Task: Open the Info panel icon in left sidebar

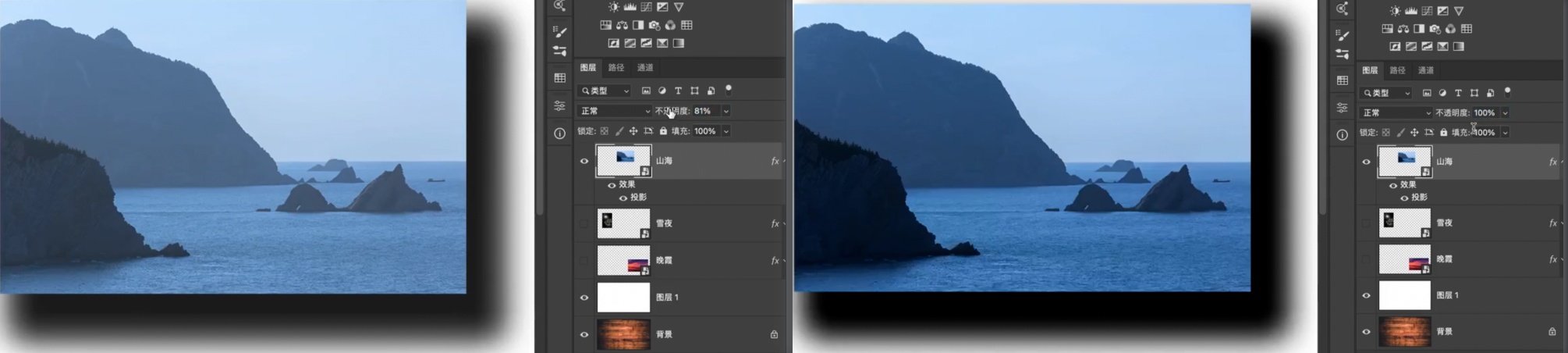Action: (x=559, y=134)
